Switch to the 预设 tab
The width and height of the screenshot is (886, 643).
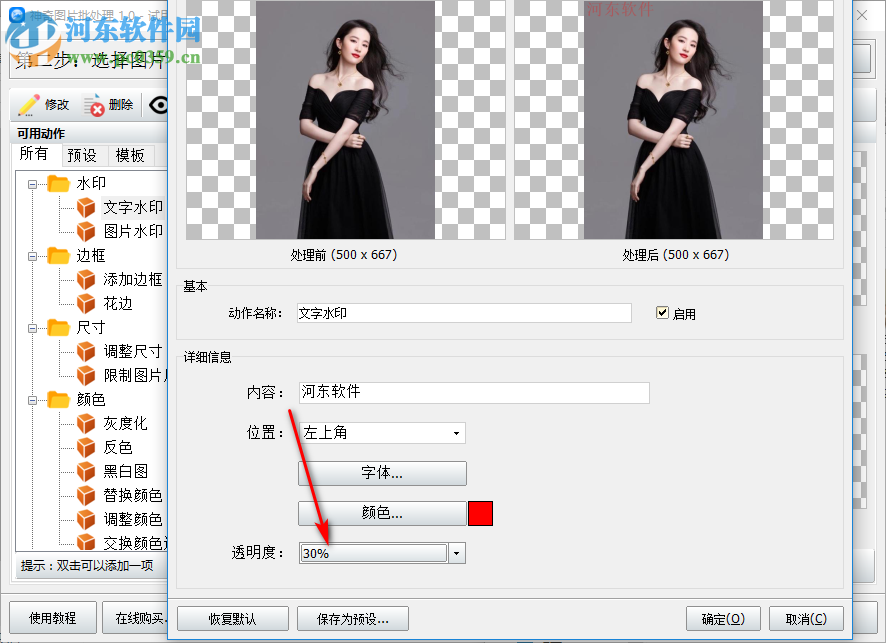pyautogui.click(x=82, y=155)
